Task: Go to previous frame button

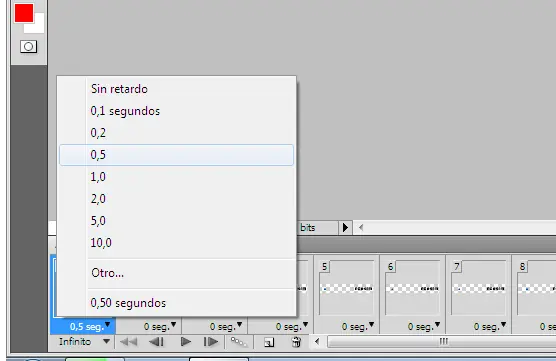Action: point(156,342)
